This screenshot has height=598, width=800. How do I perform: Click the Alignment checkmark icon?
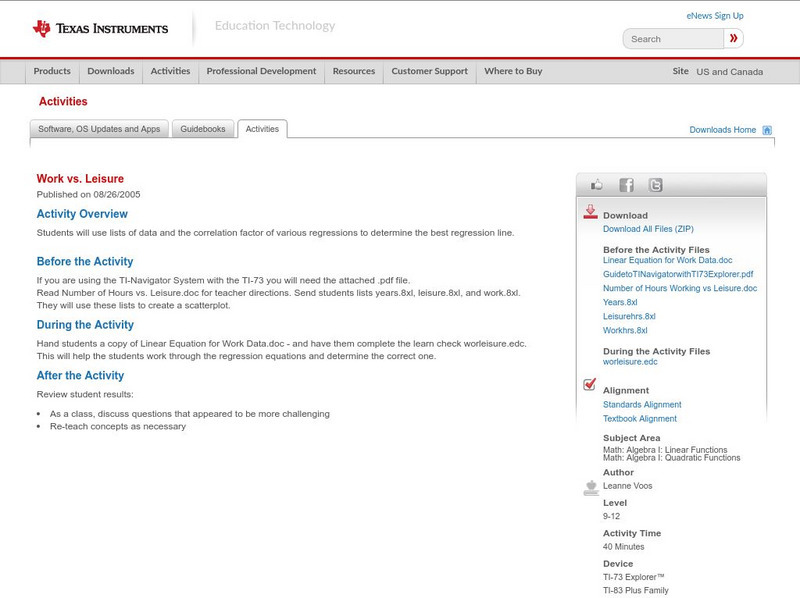pyautogui.click(x=589, y=384)
